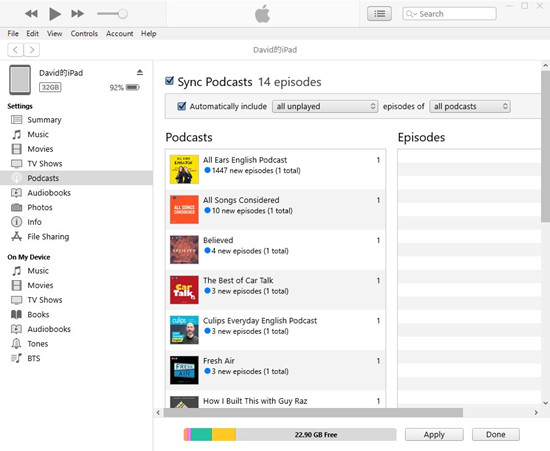Click the 10 new episodes text
This screenshot has height=451, width=550.
click(252, 211)
